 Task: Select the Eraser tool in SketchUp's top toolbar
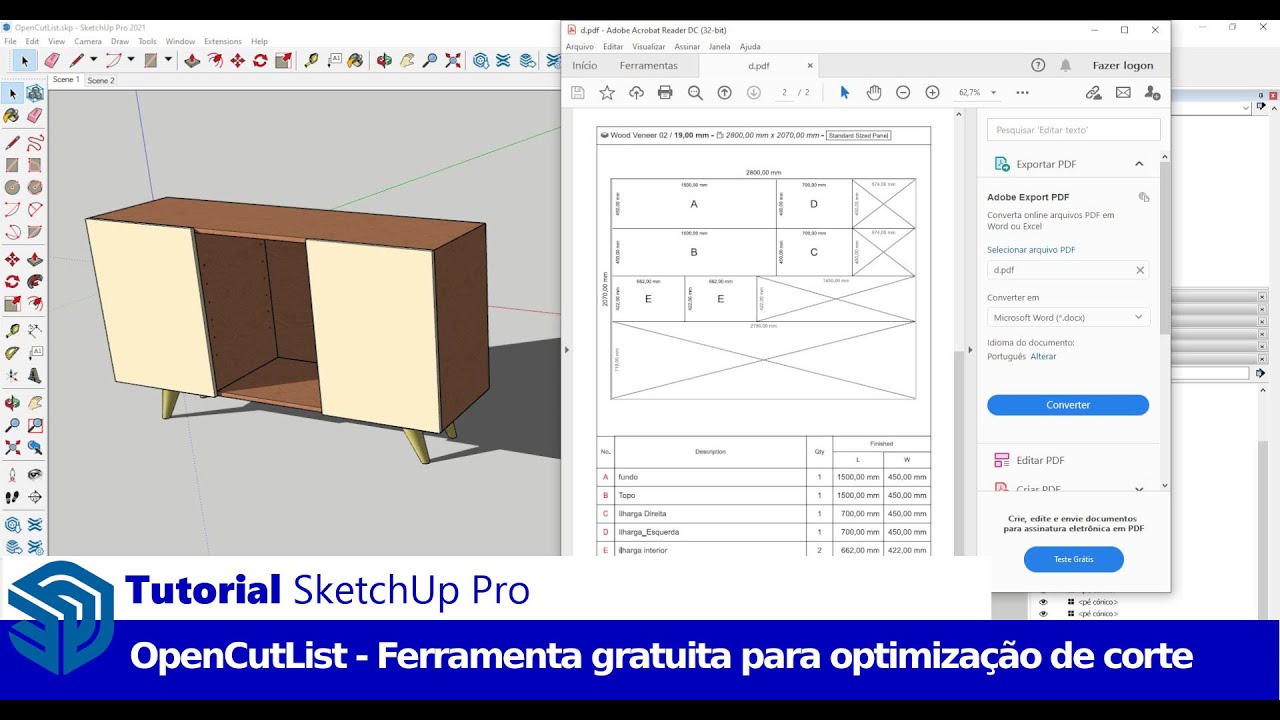52,61
